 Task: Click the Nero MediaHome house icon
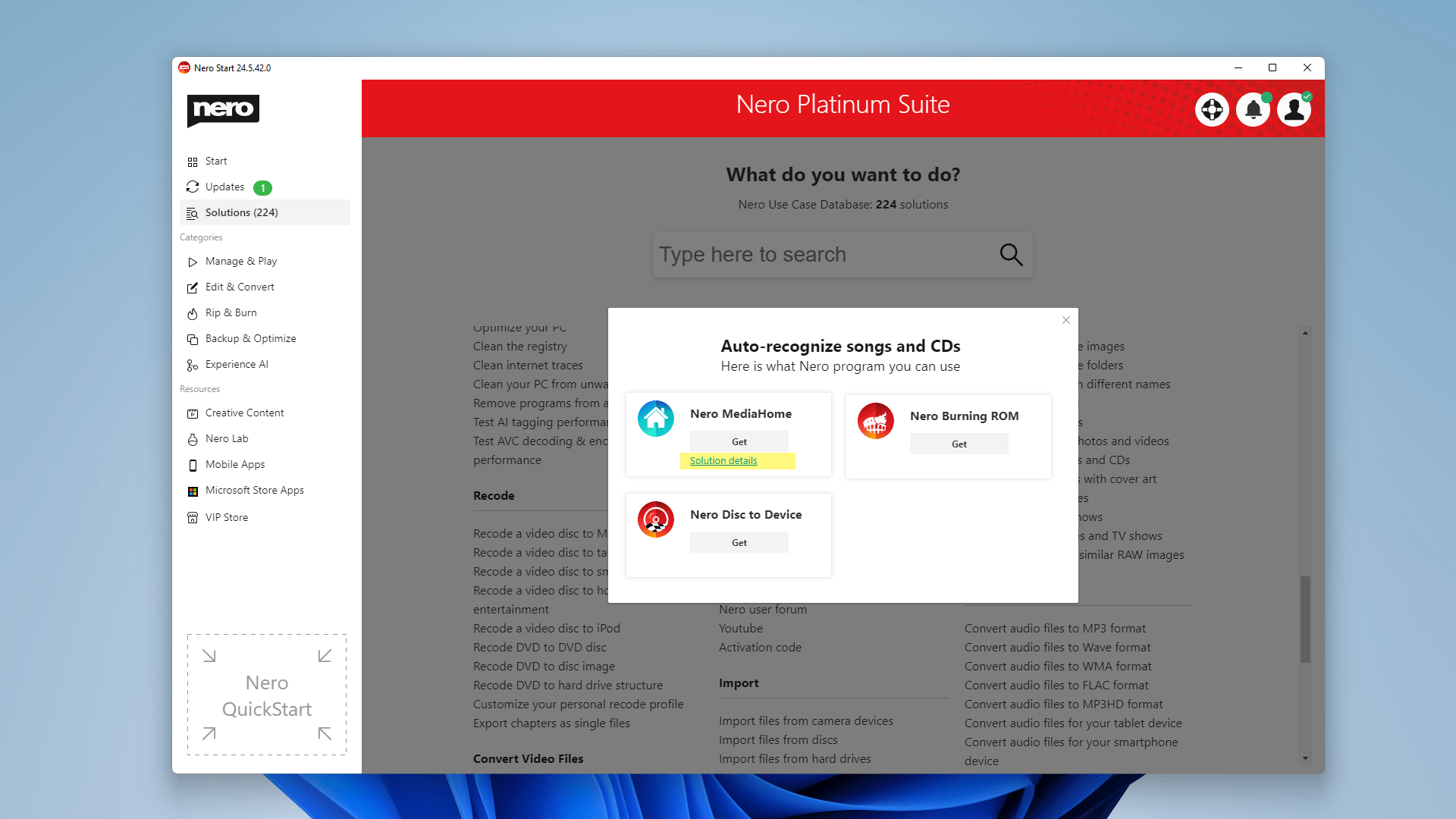[656, 419]
